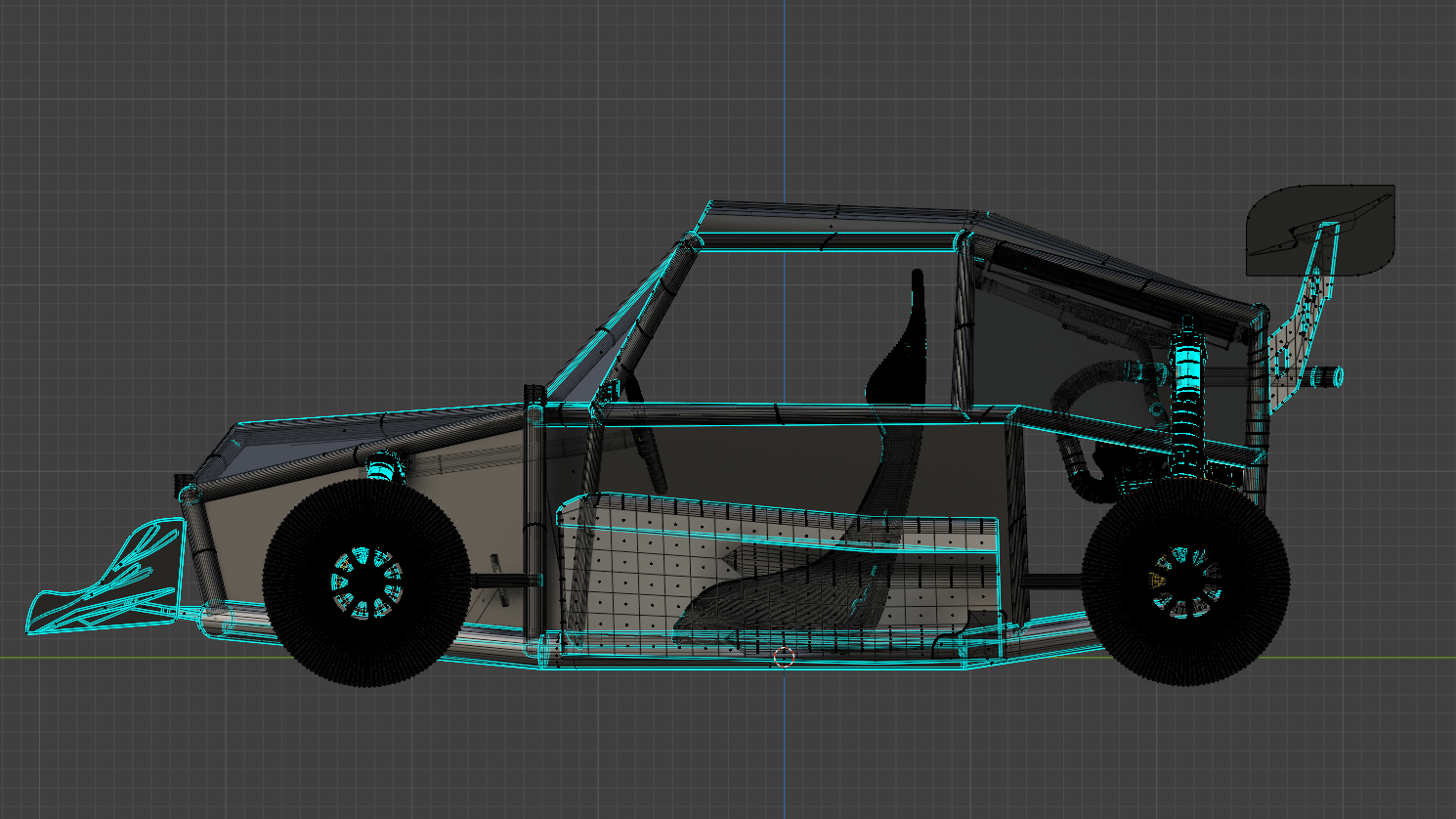Viewport: 1456px width, 819px height.
Task: Click the horizontal roof roll bar tube
Action: 831,240
